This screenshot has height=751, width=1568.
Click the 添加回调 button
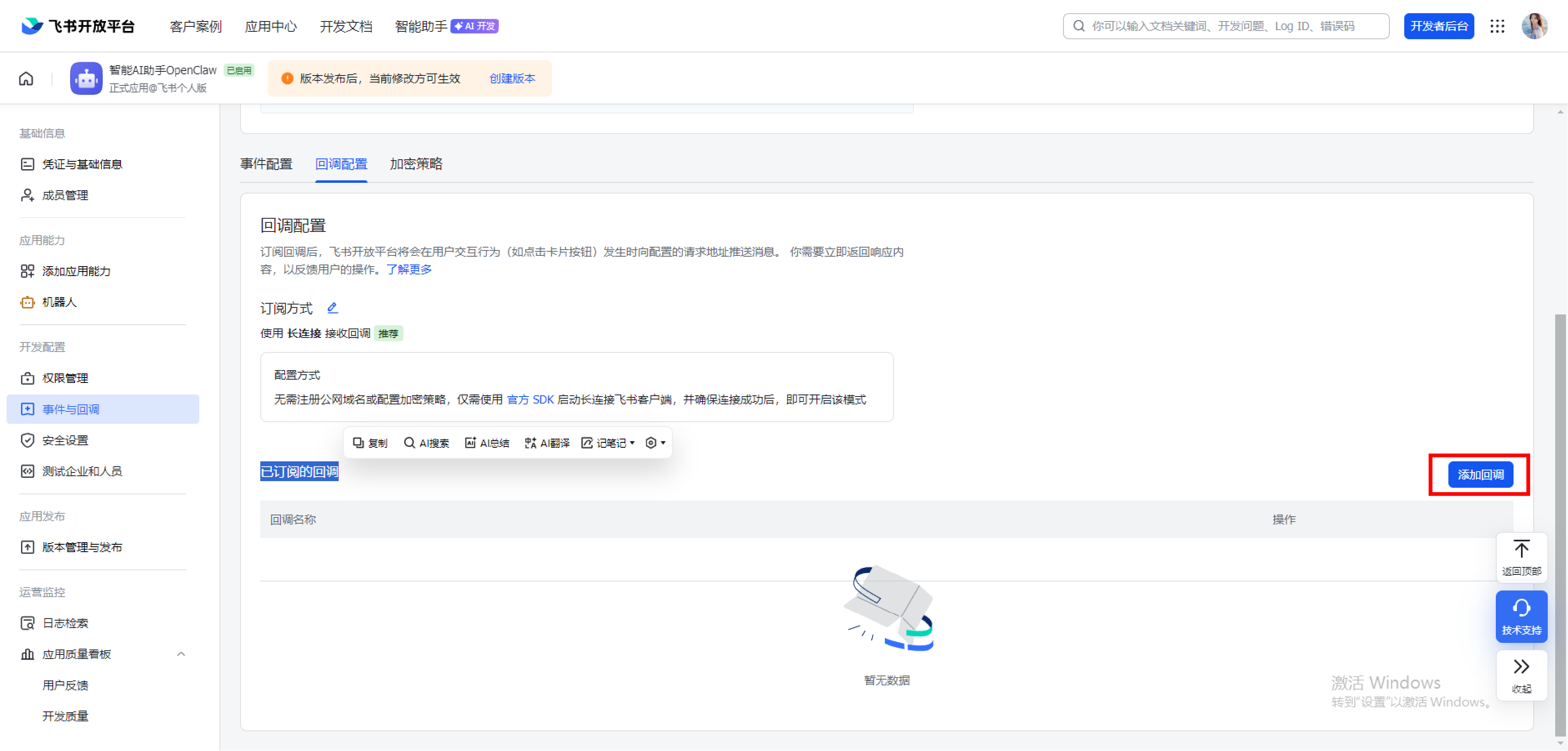[1481, 475]
